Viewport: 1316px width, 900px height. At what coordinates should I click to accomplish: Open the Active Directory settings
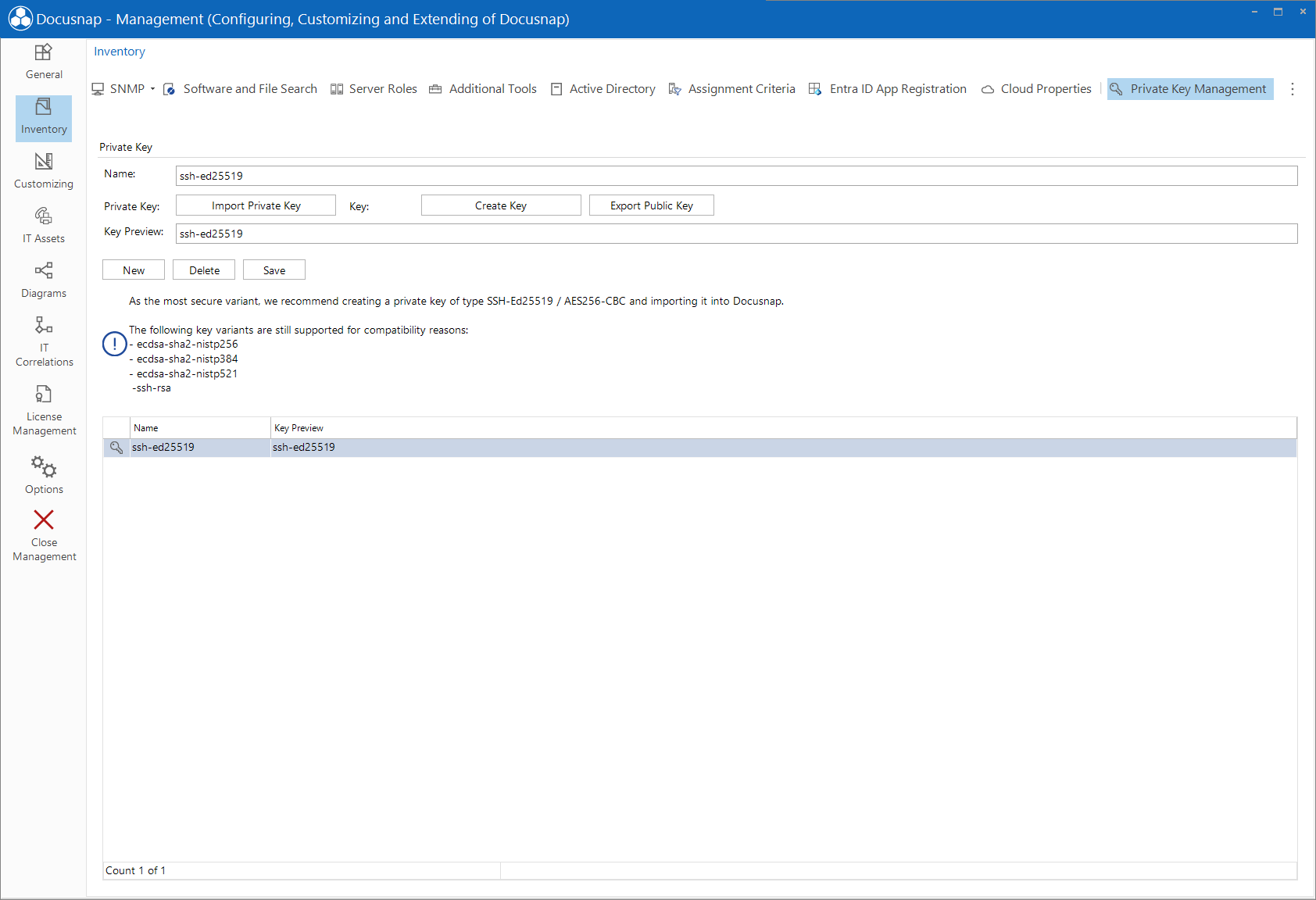pyautogui.click(x=603, y=88)
